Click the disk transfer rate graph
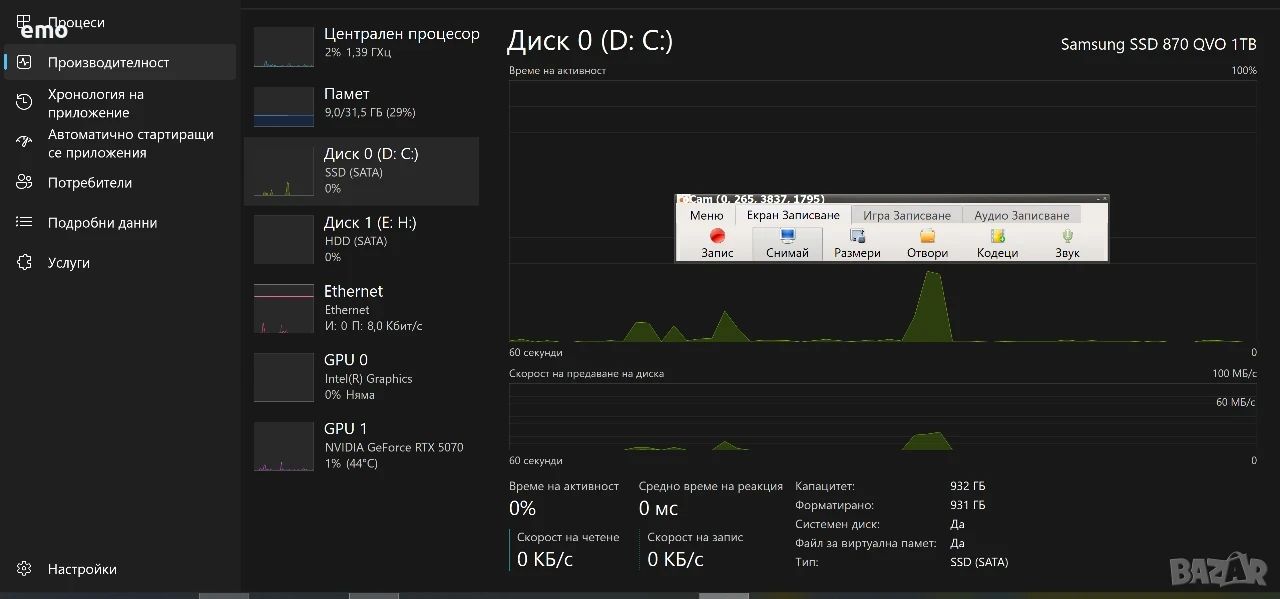1280x599 pixels. click(883, 417)
